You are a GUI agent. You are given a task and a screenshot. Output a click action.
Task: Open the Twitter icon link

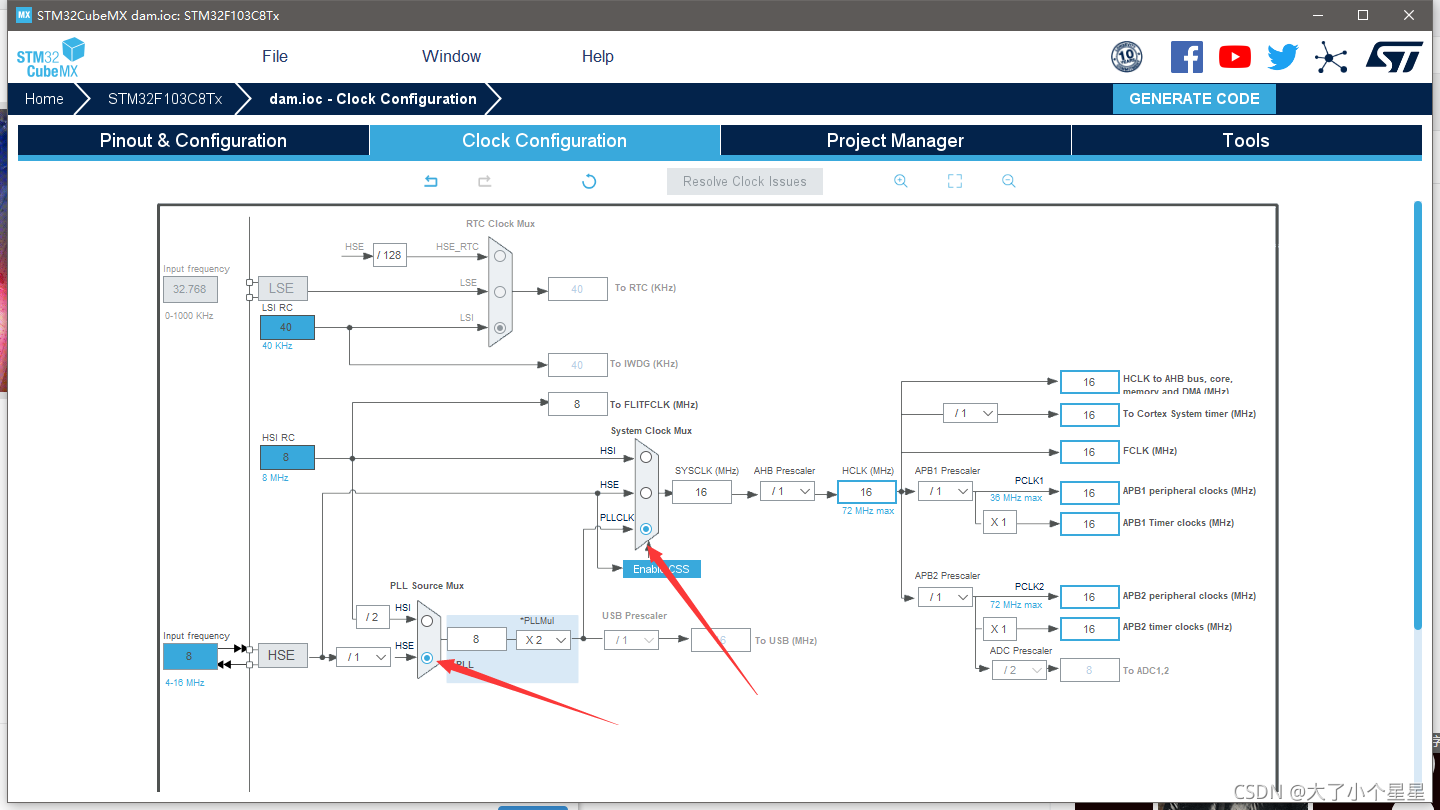pyautogui.click(x=1283, y=57)
